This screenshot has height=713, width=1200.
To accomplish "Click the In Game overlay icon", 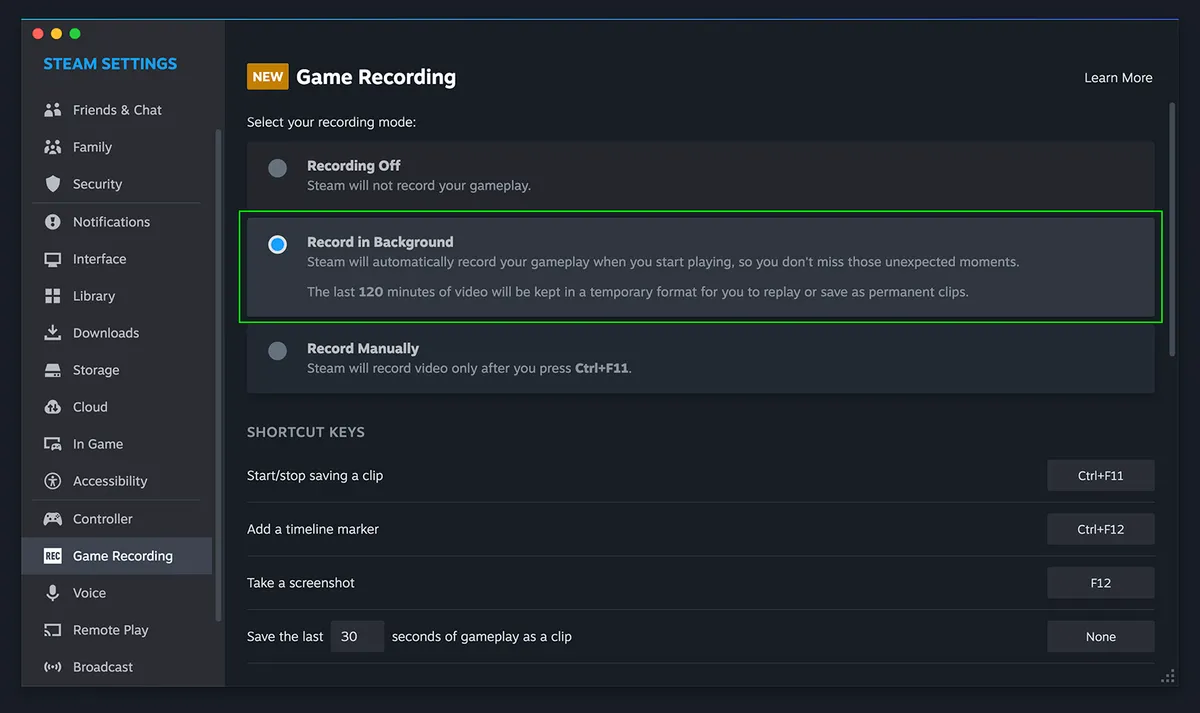I will [53, 444].
